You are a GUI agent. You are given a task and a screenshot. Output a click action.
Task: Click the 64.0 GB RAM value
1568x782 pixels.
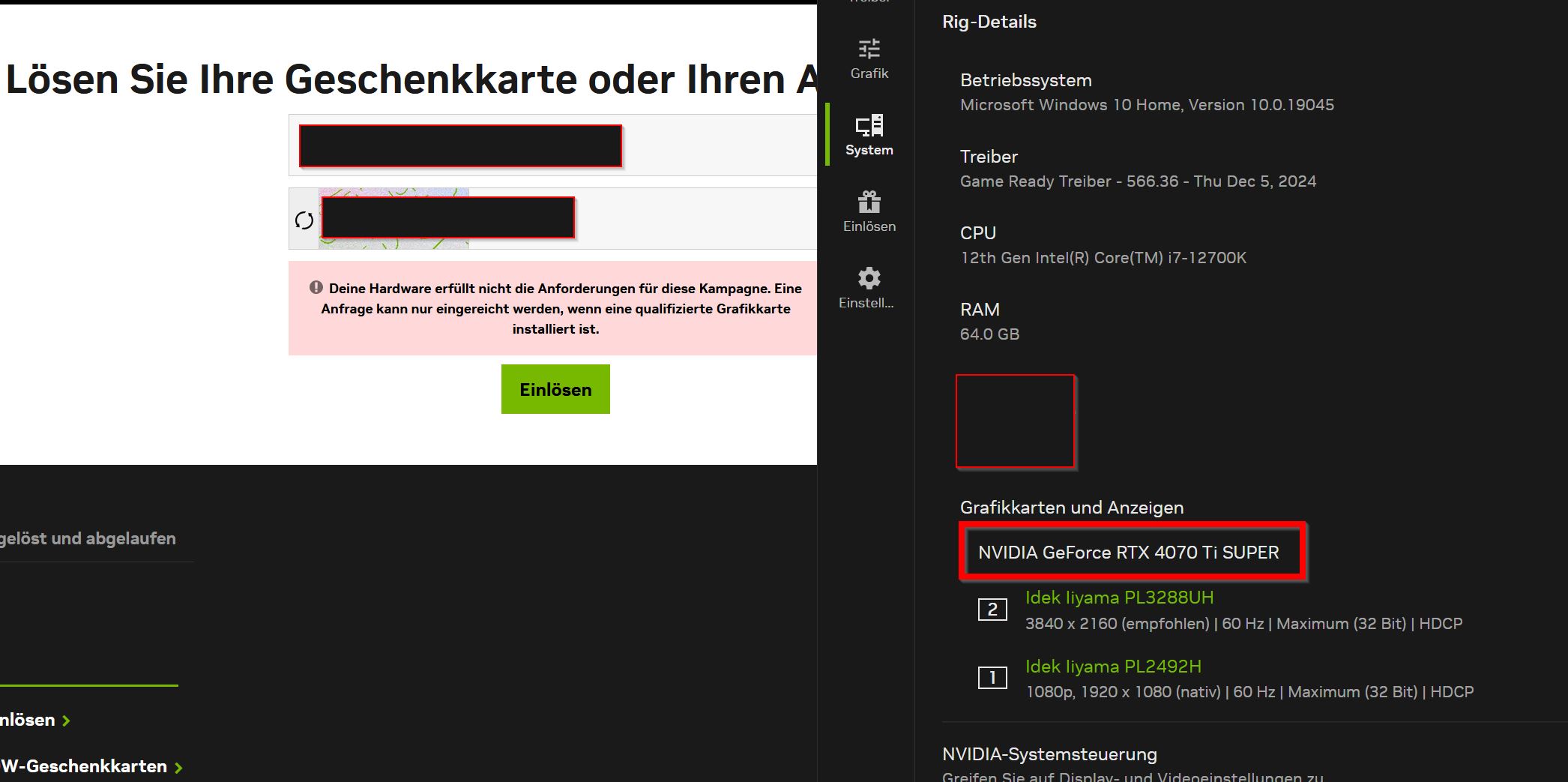click(989, 334)
